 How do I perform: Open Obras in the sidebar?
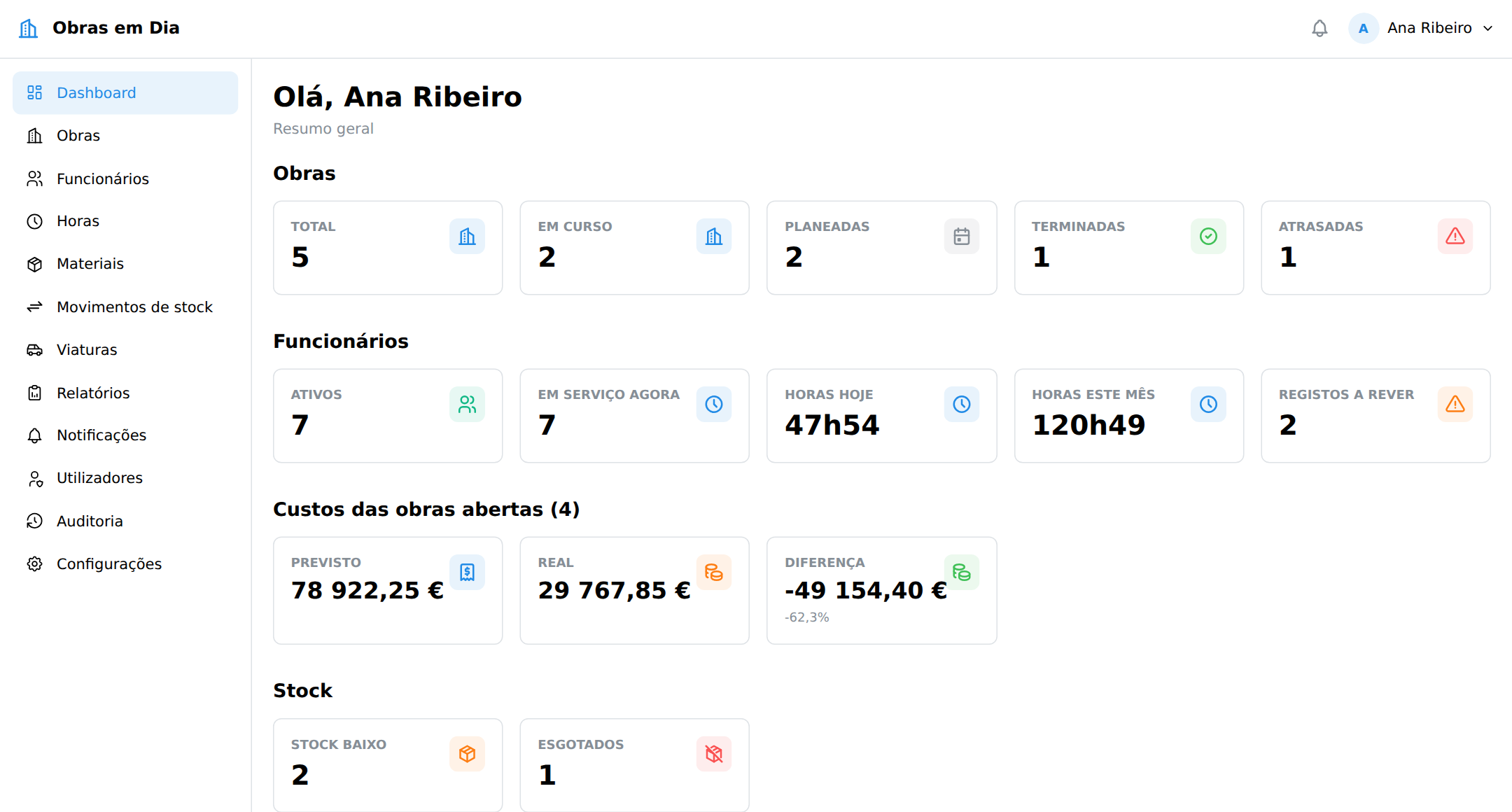point(125,136)
